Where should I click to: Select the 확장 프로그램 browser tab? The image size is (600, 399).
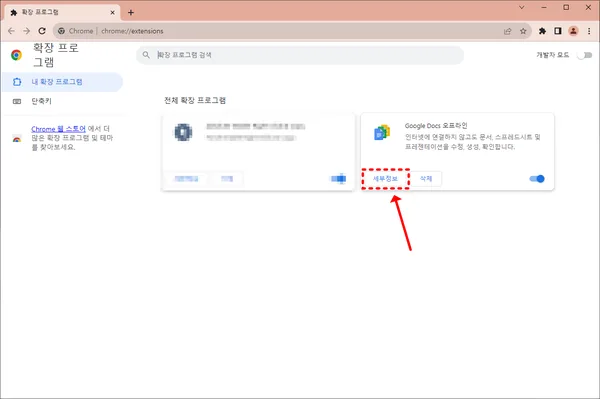click(x=63, y=13)
